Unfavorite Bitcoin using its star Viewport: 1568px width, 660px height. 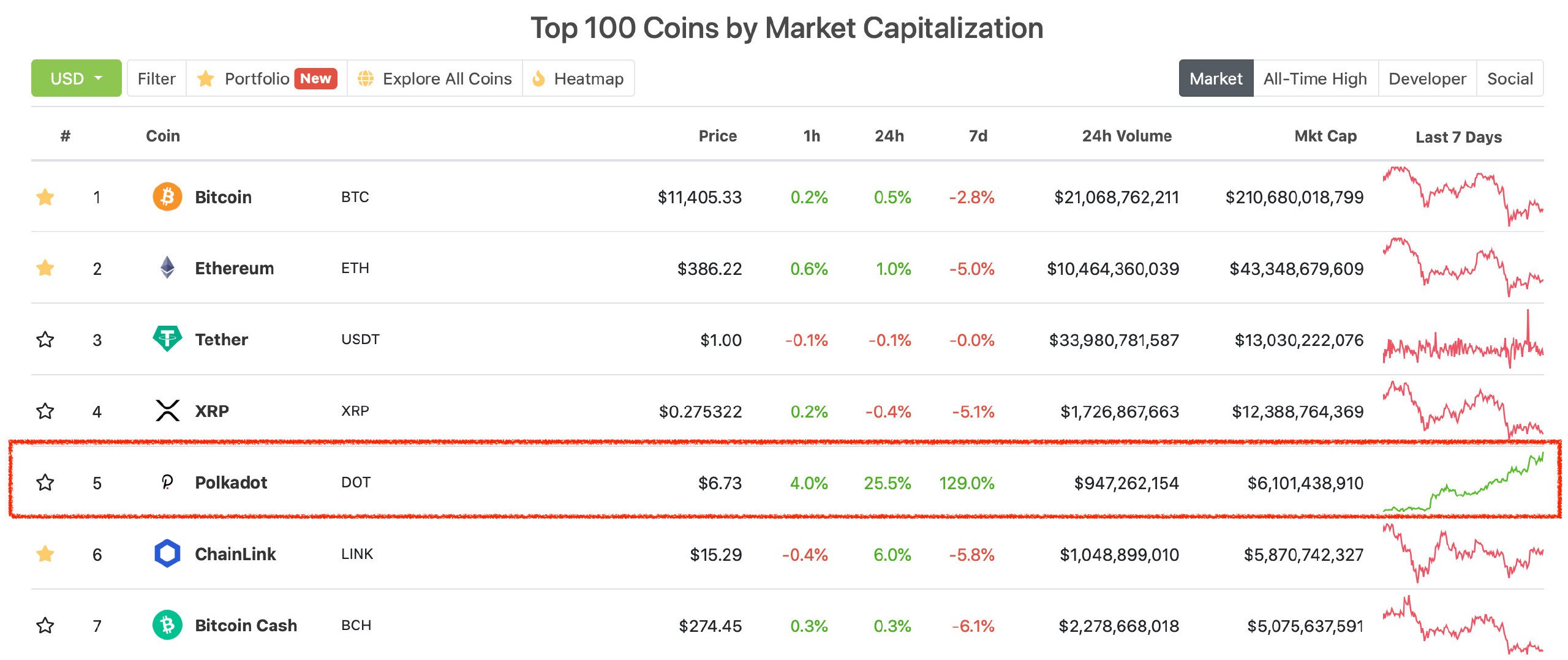[x=45, y=197]
